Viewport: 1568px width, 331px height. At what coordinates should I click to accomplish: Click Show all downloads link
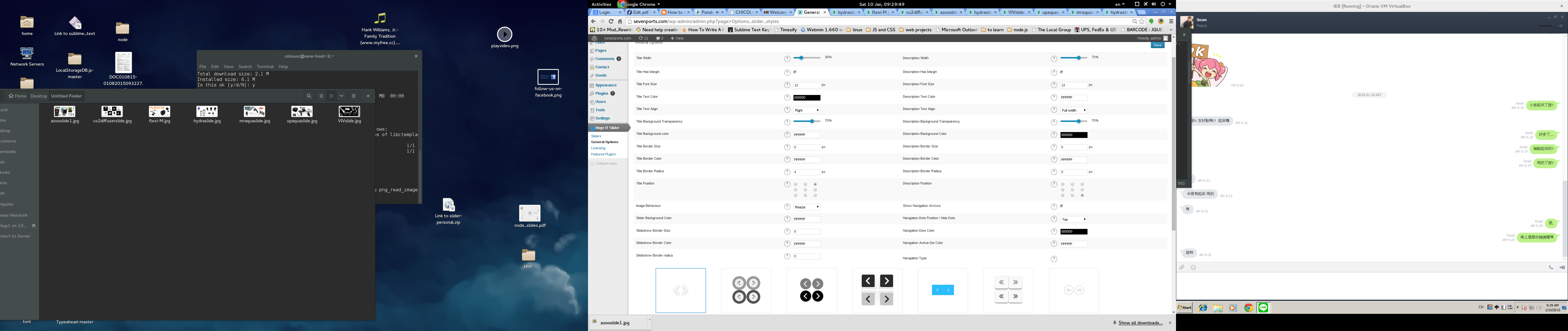1140,323
